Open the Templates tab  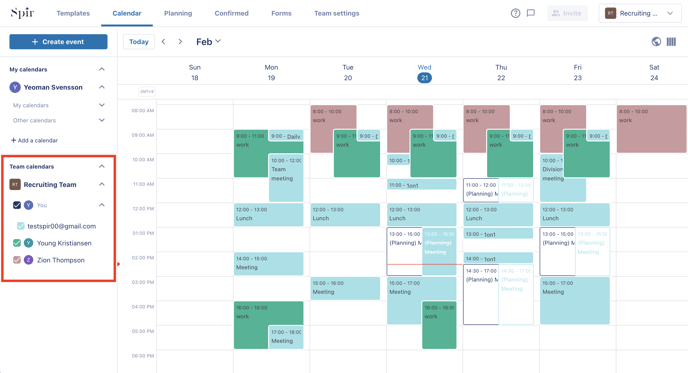click(x=73, y=13)
